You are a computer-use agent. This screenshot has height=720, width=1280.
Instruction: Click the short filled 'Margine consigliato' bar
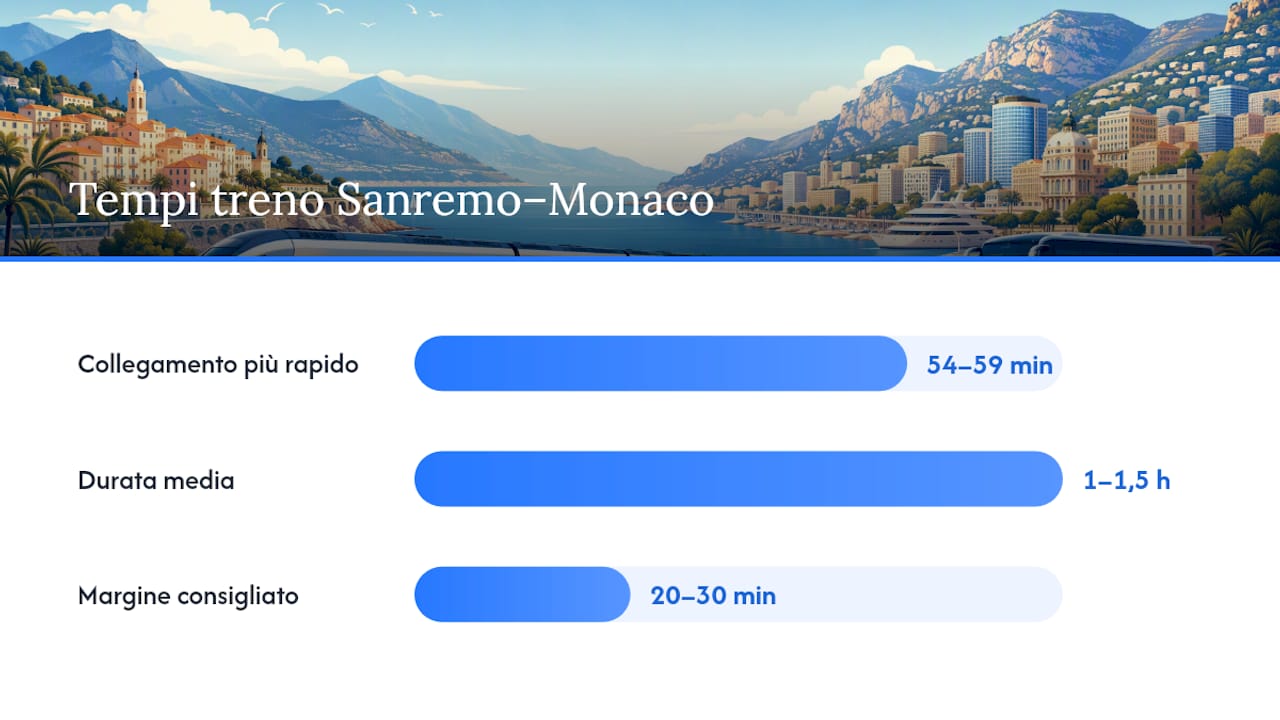522,595
